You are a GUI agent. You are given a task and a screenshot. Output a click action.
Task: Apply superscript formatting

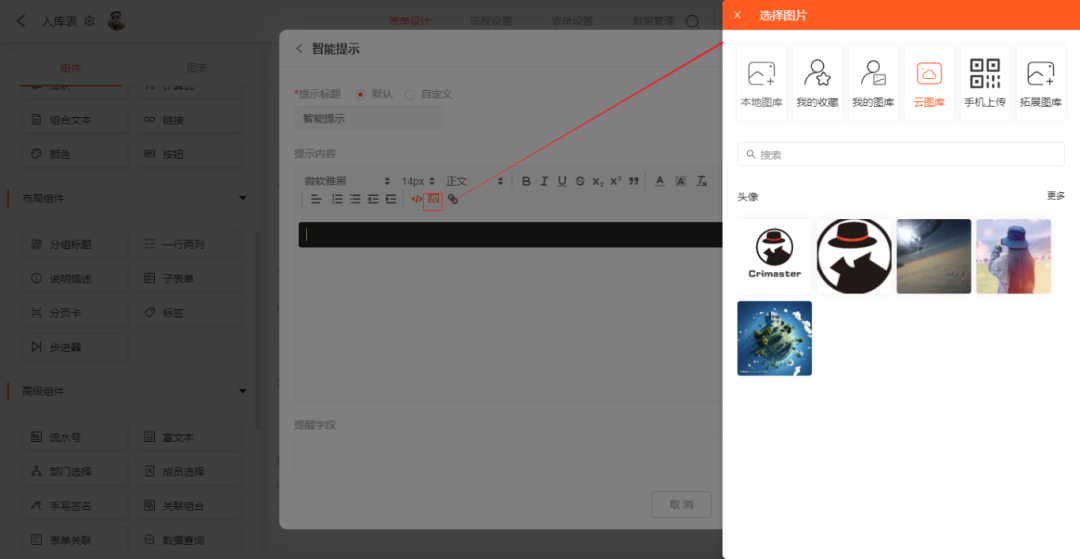pyautogui.click(x=616, y=181)
